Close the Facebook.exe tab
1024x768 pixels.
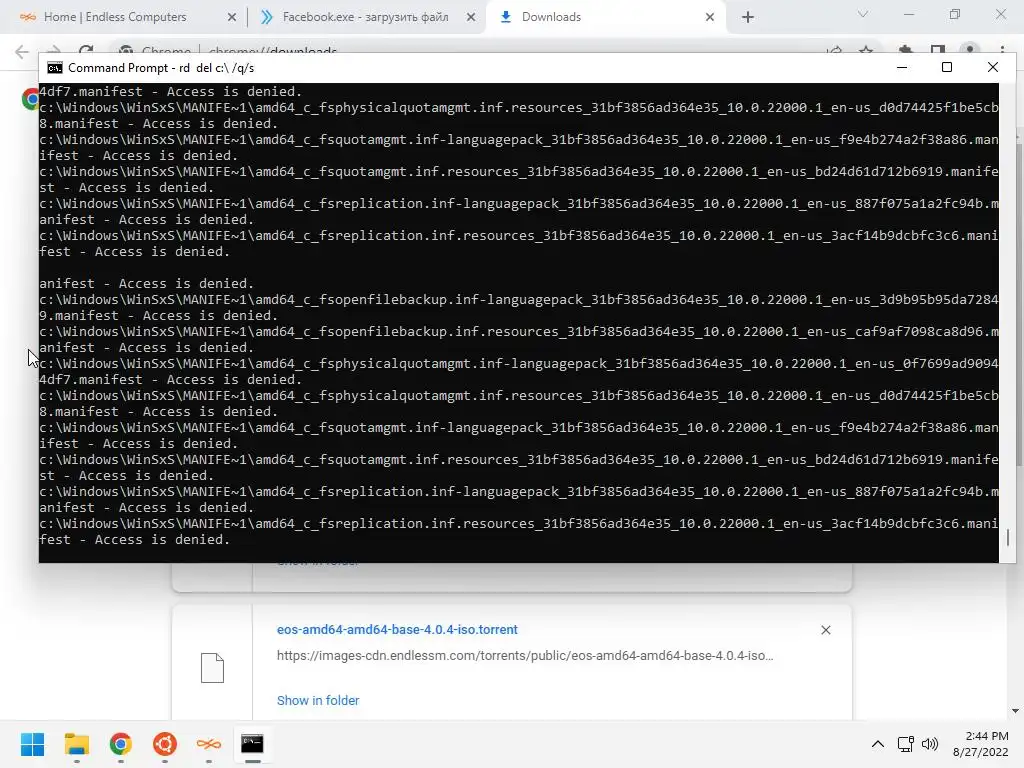[x=471, y=18]
